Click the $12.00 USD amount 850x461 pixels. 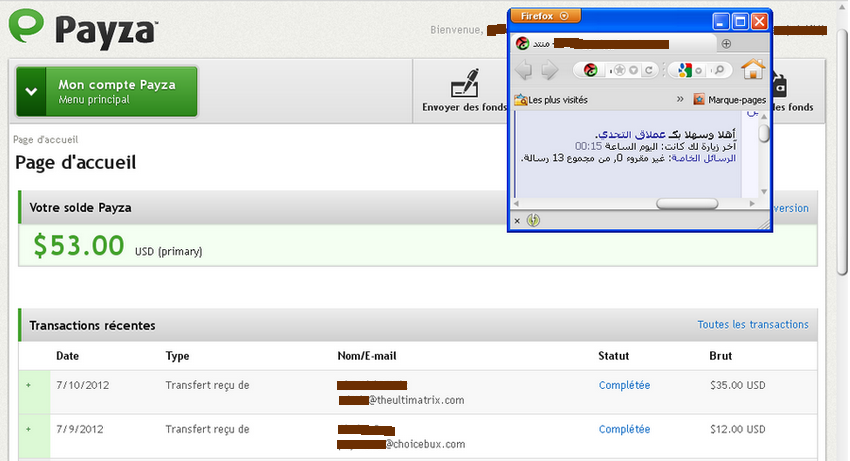[737, 429]
